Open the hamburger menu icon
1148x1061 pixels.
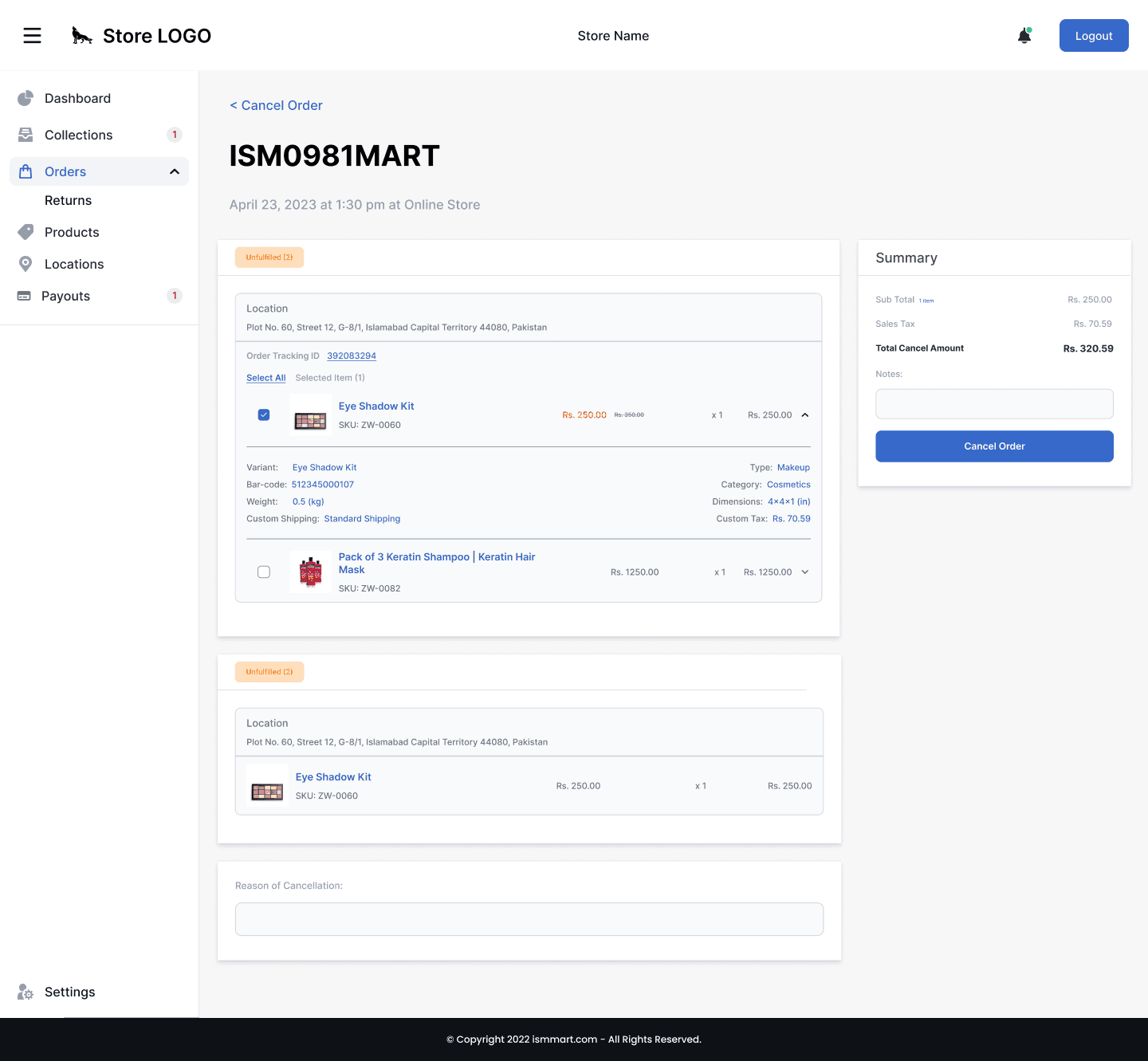pos(32,36)
